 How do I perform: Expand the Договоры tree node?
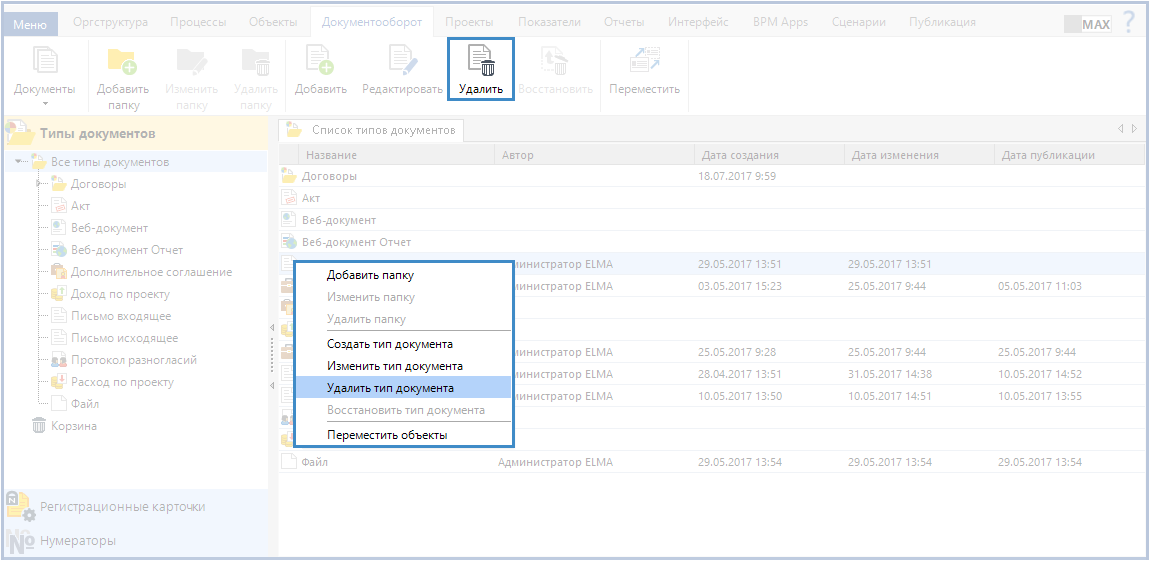(x=38, y=184)
